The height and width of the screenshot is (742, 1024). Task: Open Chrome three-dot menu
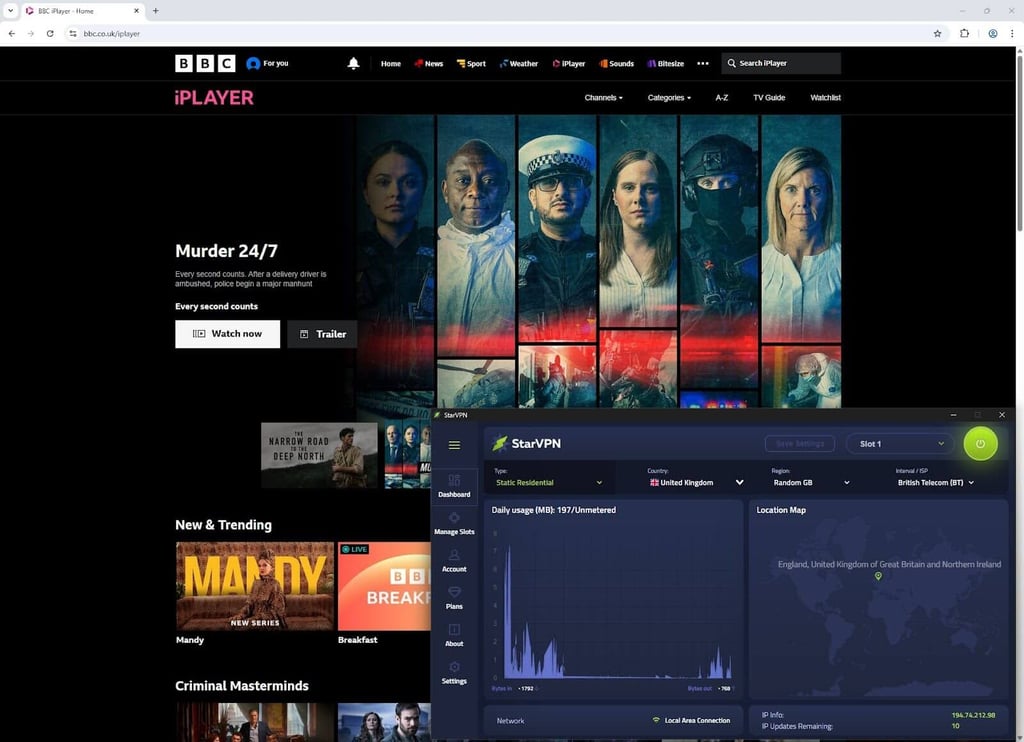pyautogui.click(x=1012, y=33)
